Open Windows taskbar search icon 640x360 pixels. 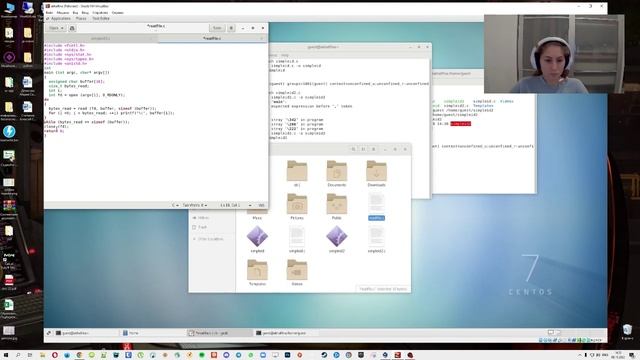[18, 355]
